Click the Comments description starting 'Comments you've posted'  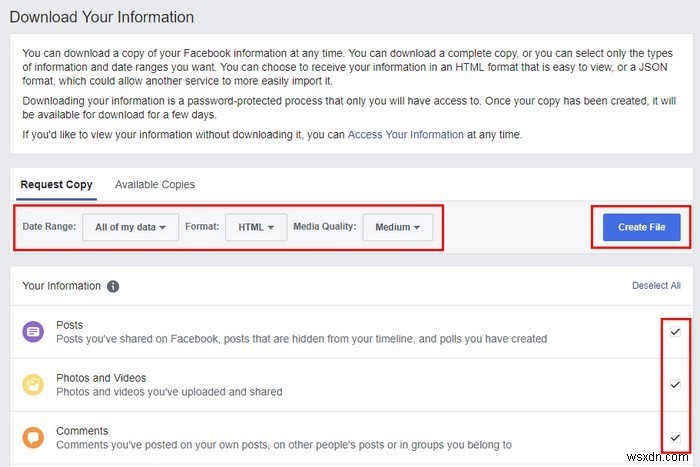tap(284, 445)
